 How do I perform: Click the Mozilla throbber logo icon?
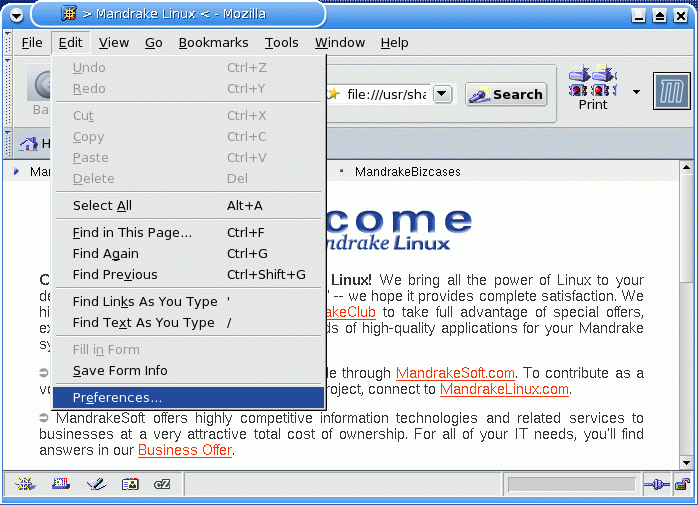click(672, 92)
